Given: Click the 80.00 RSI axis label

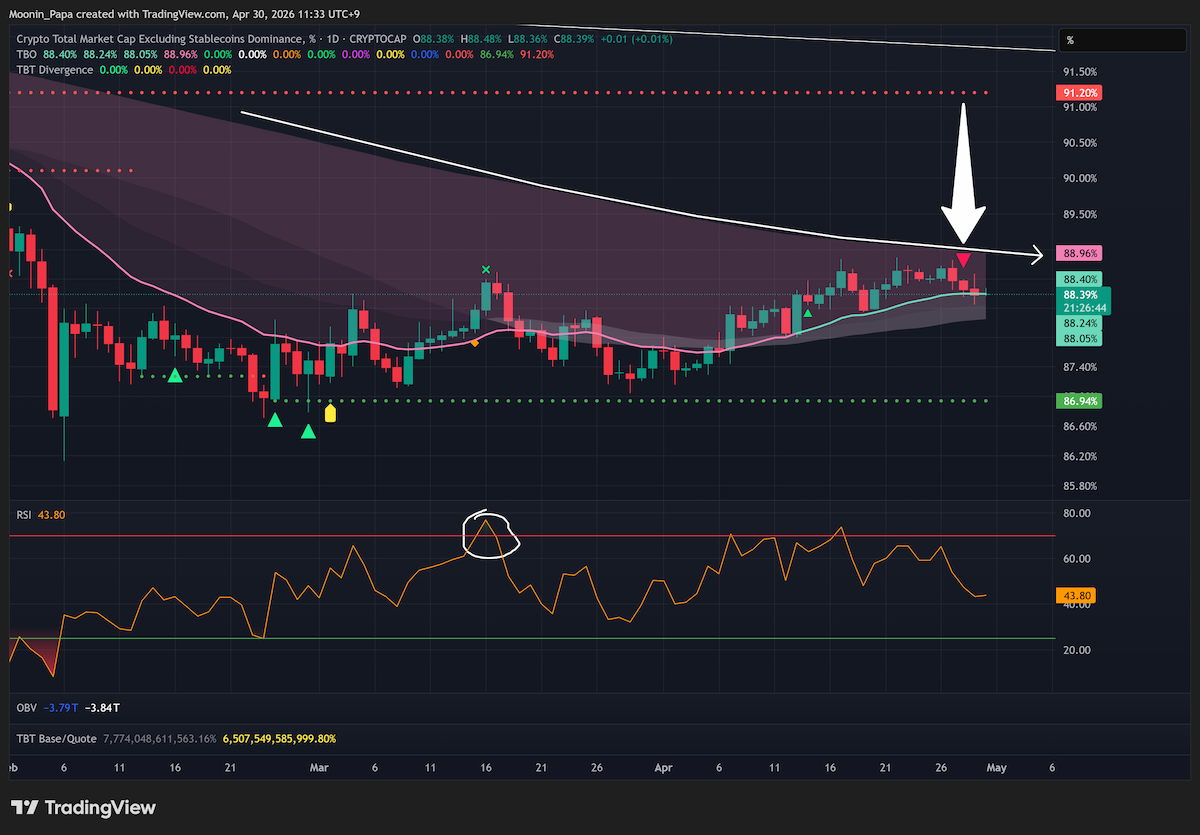Looking at the screenshot, I should (1076, 514).
